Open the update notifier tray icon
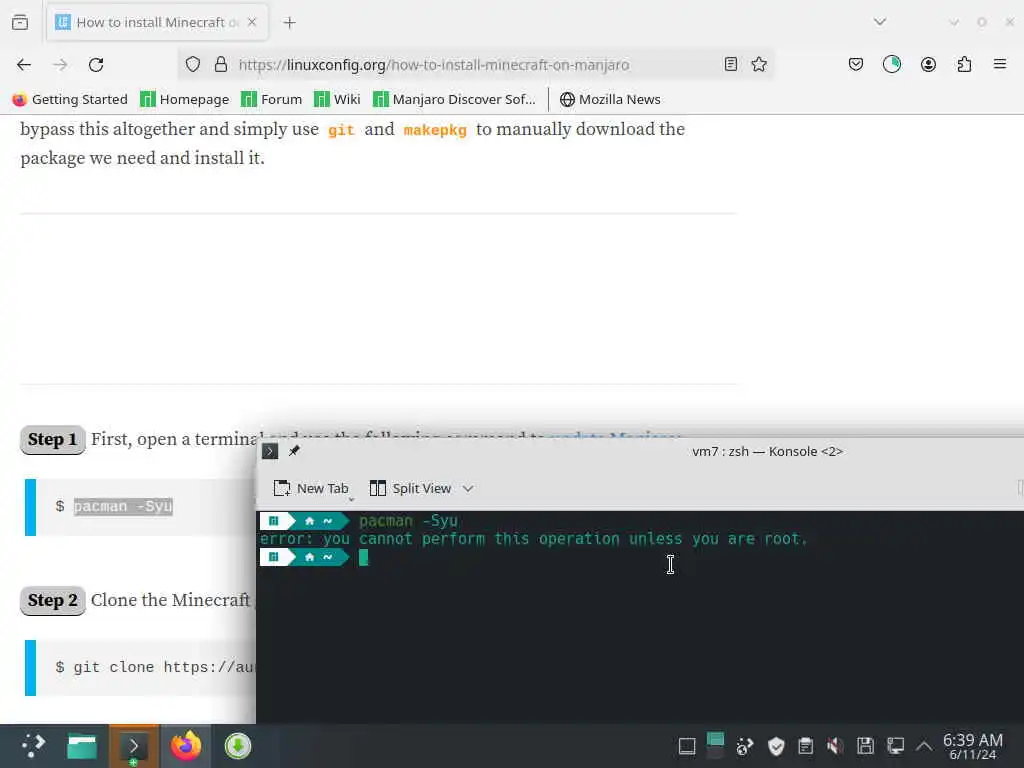Viewport: 1024px width, 768px height. 744,746
